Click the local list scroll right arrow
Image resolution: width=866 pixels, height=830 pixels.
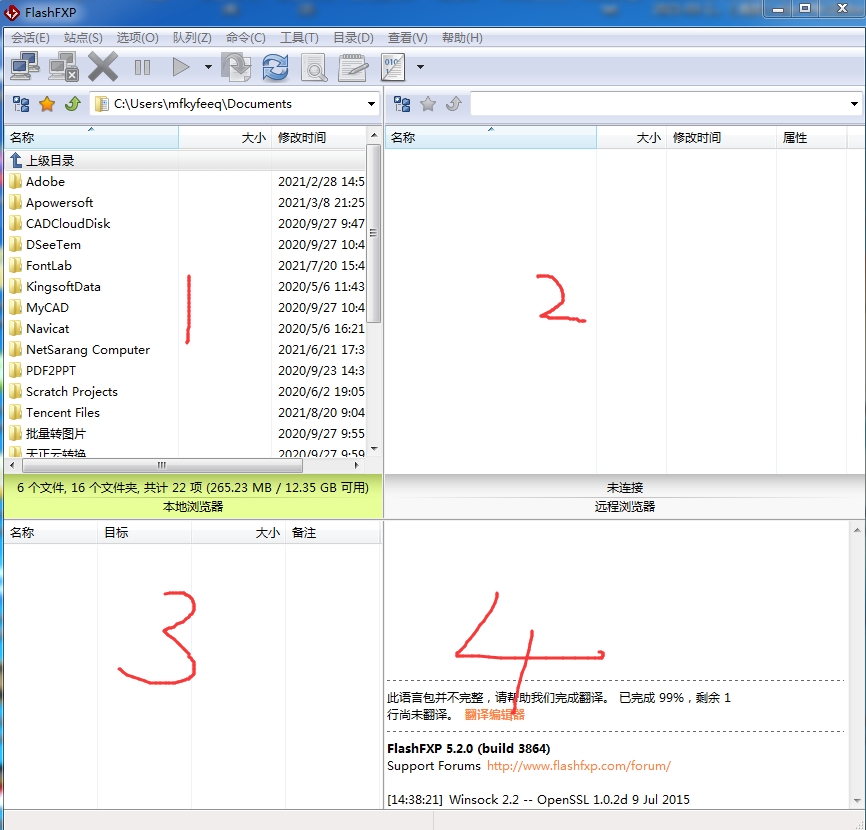pyautogui.click(x=357, y=466)
